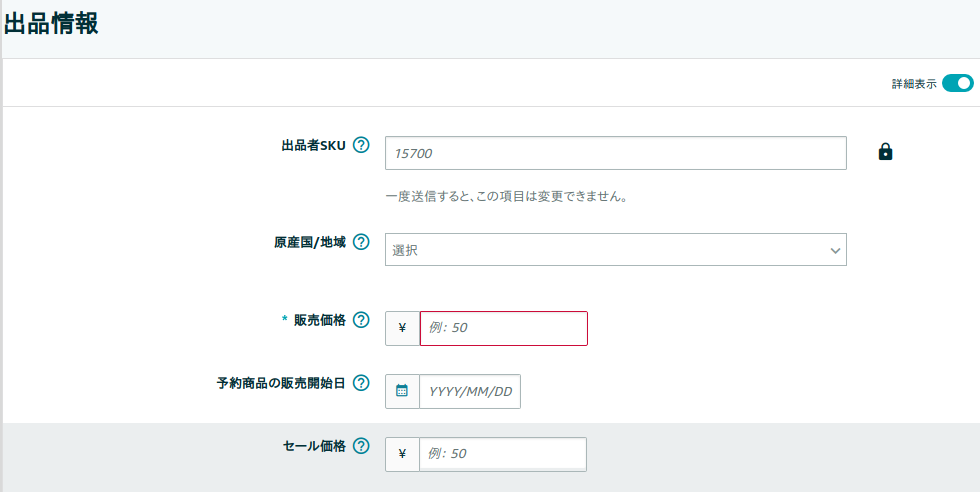This screenshot has height=492, width=980.
Task: Click into the 販売価格 input field
Action: pyautogui.click(x=503, y=328)
